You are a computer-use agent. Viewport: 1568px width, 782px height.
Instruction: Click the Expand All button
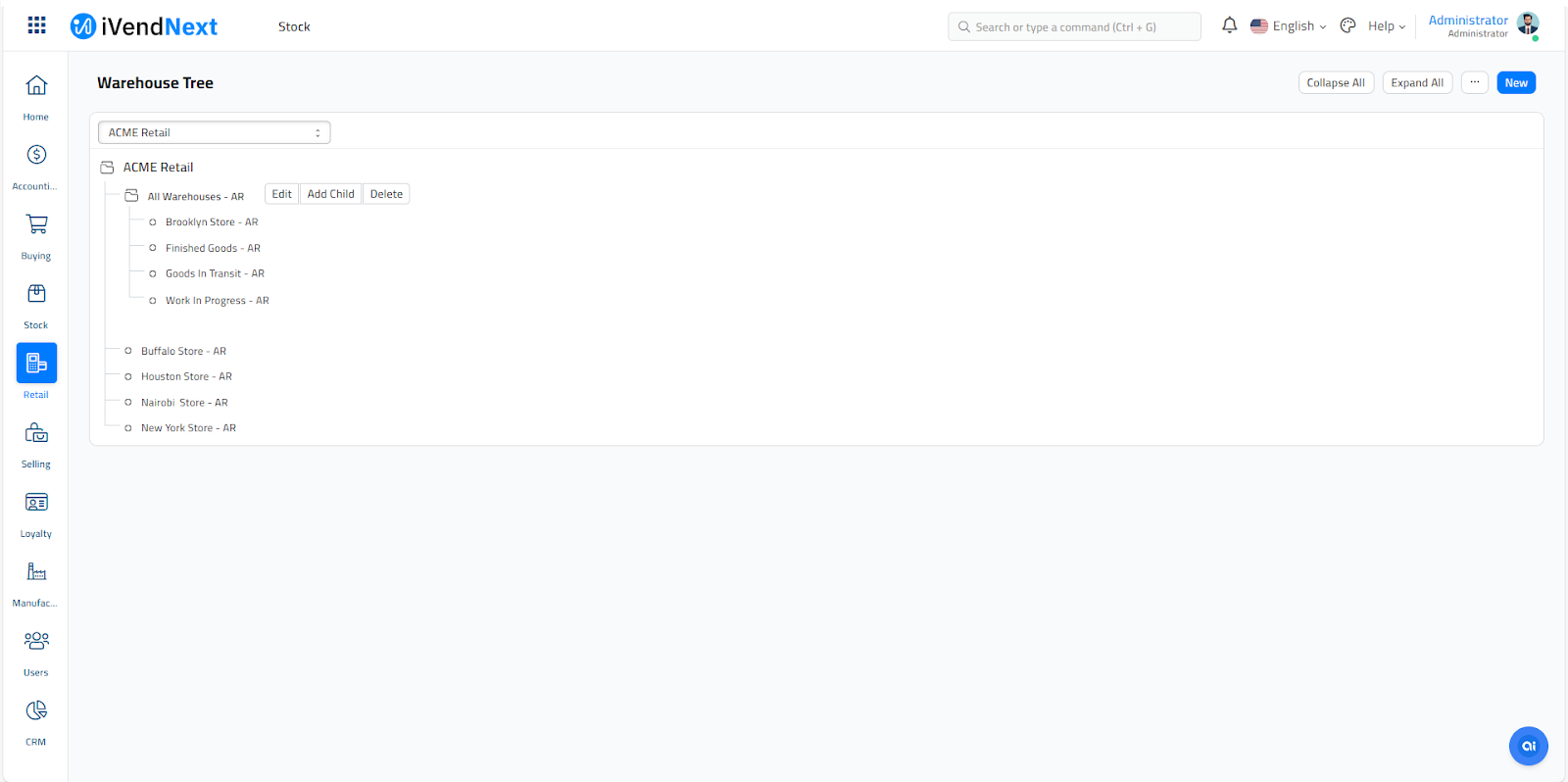click(1417, 83)
